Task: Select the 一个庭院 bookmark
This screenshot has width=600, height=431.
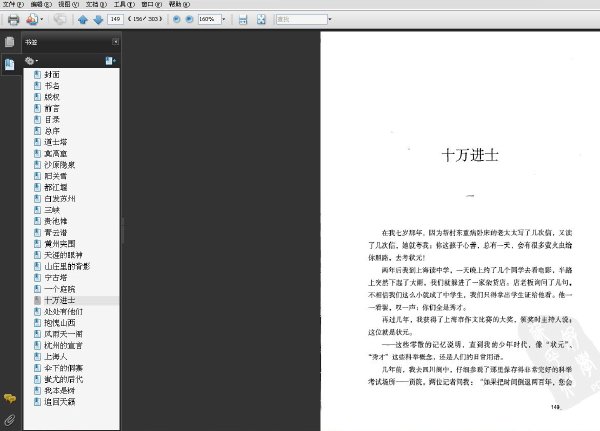Action: [59, 289]
